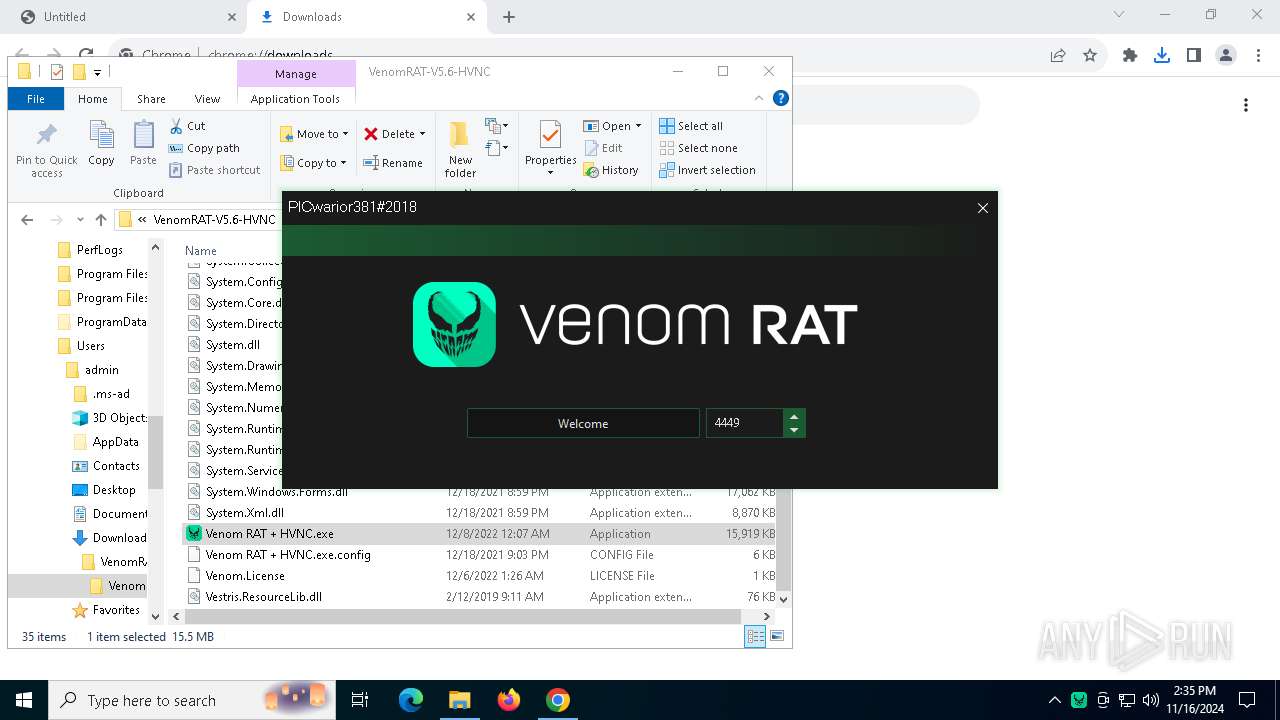Open New item dropdown in ribbon

496,126
